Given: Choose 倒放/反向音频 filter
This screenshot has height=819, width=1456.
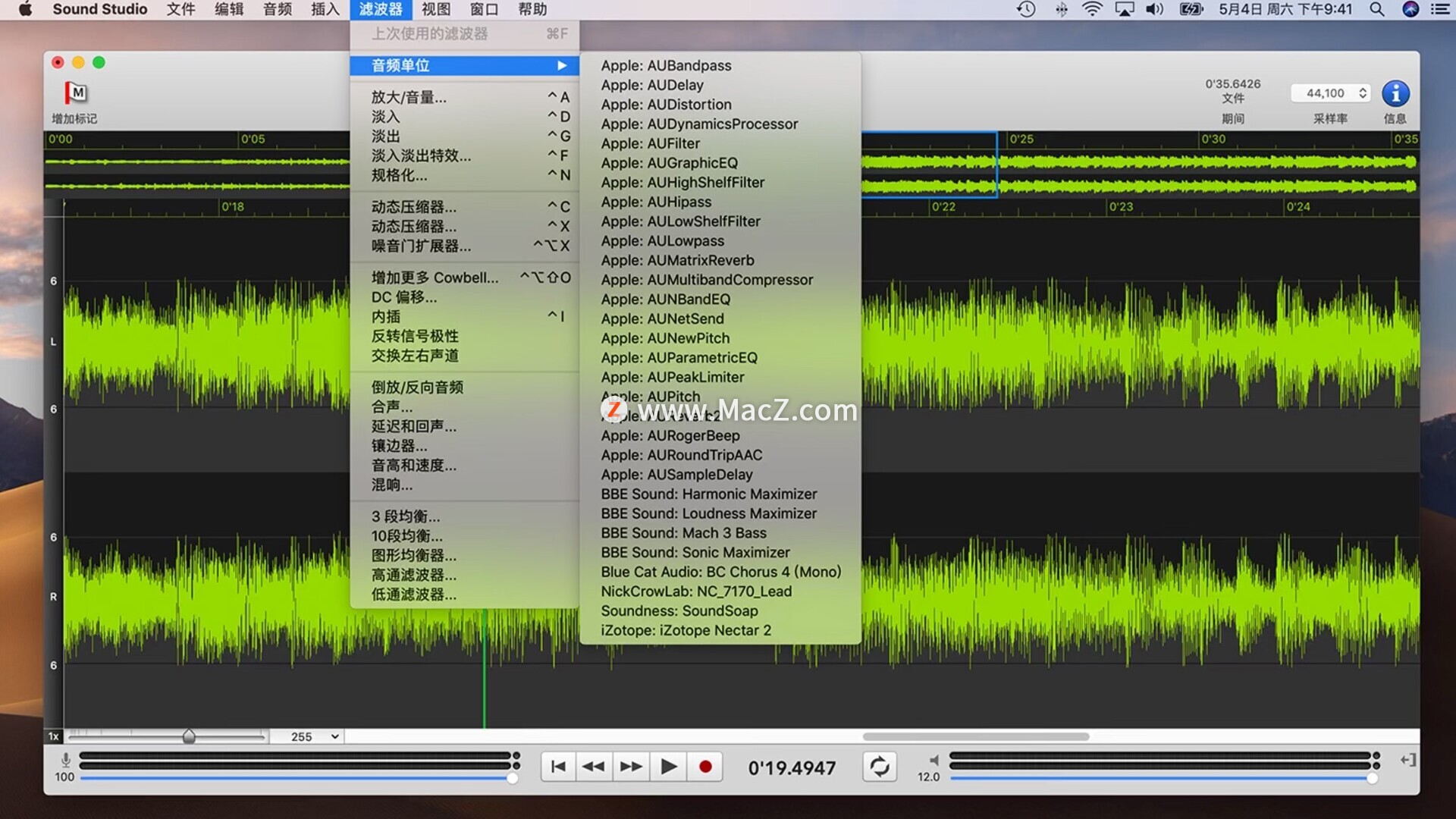Looking at the screenshot, I should pos(464,387).
